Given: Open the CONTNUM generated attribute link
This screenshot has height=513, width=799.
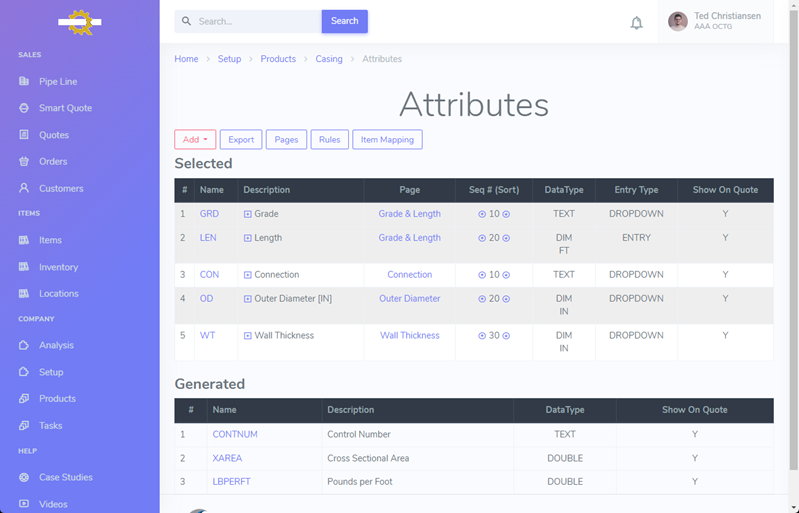Looking at the screenshot, I should (x=235, y=434).
